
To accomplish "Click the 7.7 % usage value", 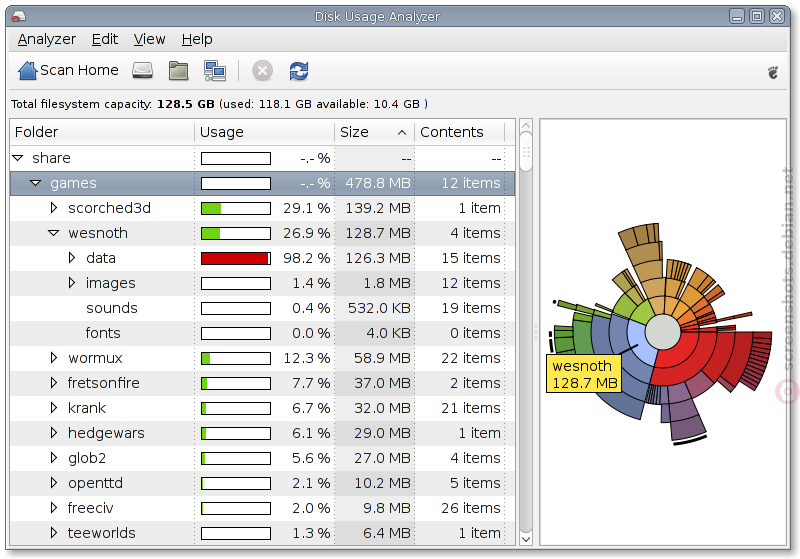I will point(311,383).
